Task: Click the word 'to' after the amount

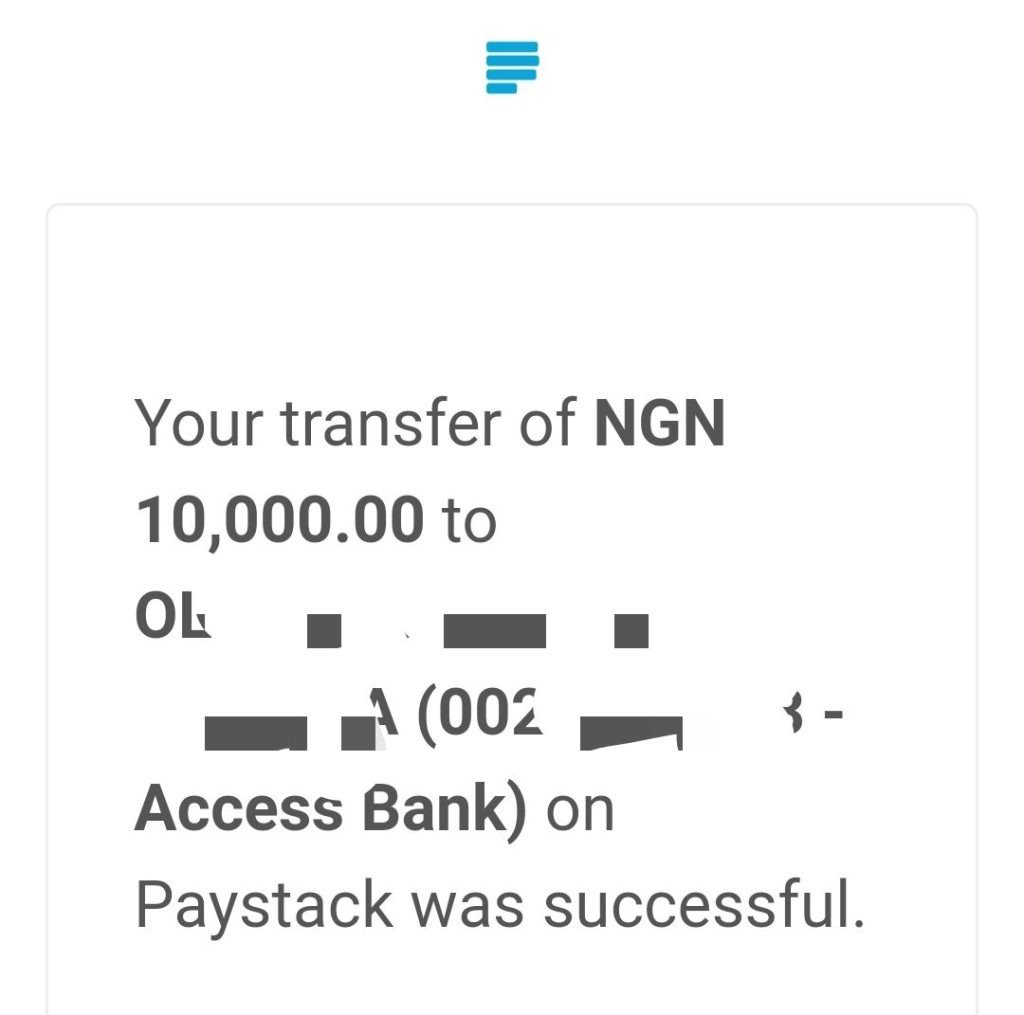Action: pyautogui.click(x=469, y=521)
